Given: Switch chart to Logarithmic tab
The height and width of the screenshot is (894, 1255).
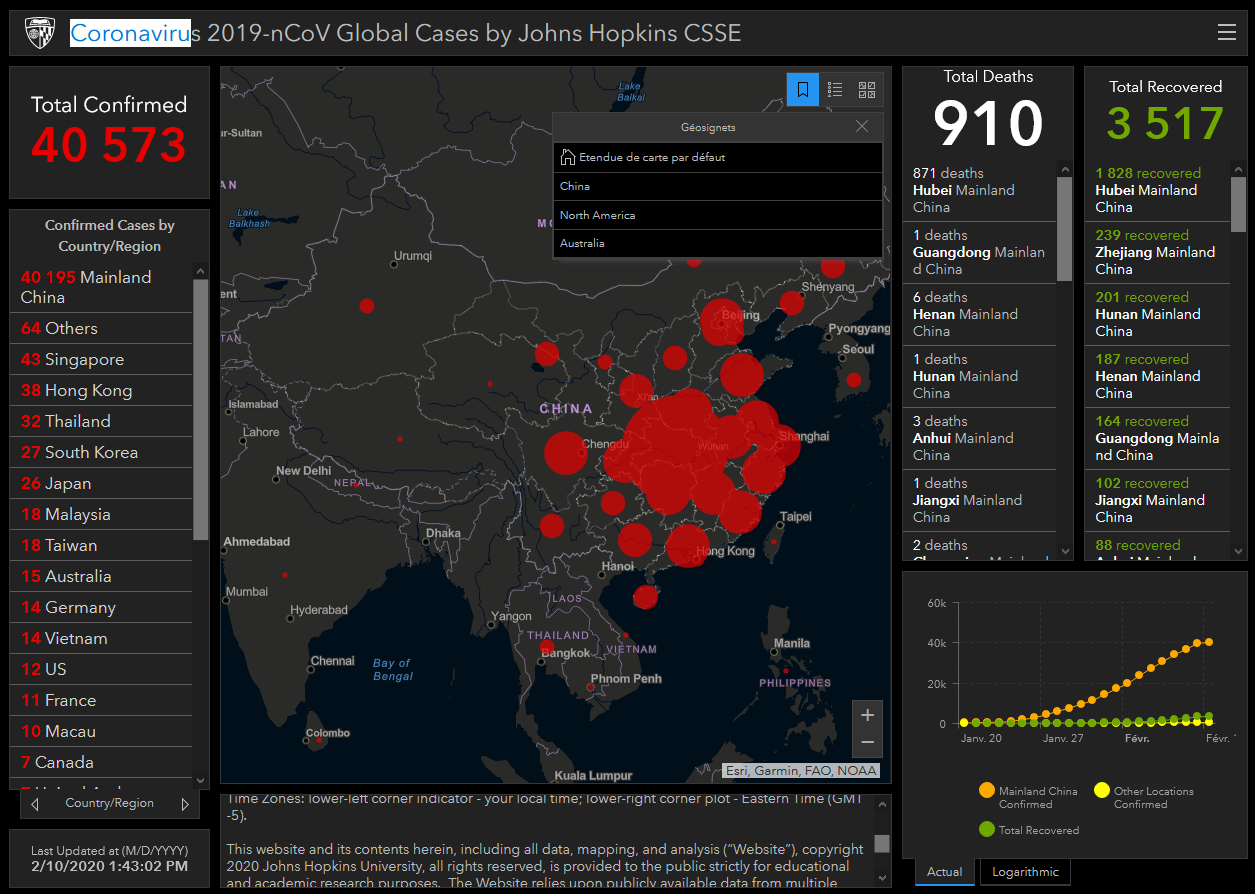Looking at the screenshot, I should pyautogui.click(x=1025, y=872).
